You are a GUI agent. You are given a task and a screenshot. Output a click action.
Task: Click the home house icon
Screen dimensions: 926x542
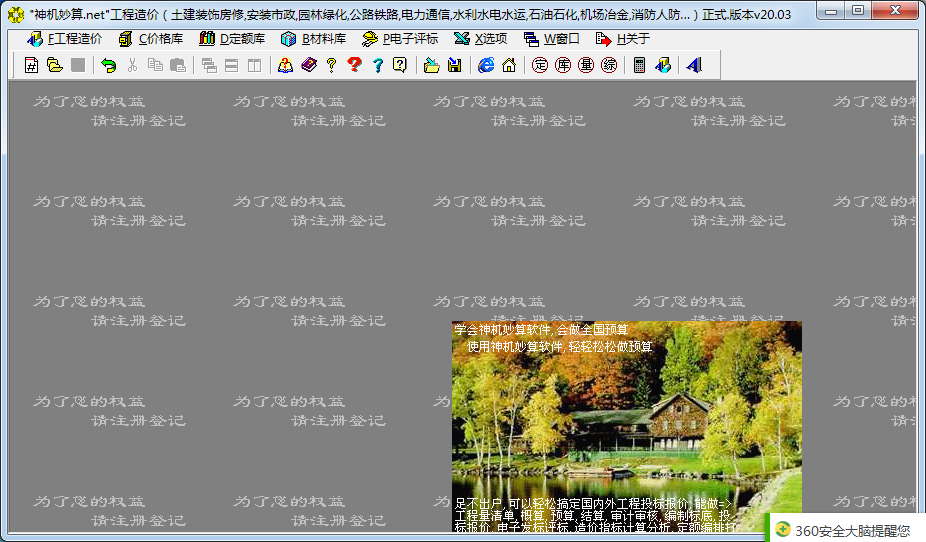coord(509,66)
